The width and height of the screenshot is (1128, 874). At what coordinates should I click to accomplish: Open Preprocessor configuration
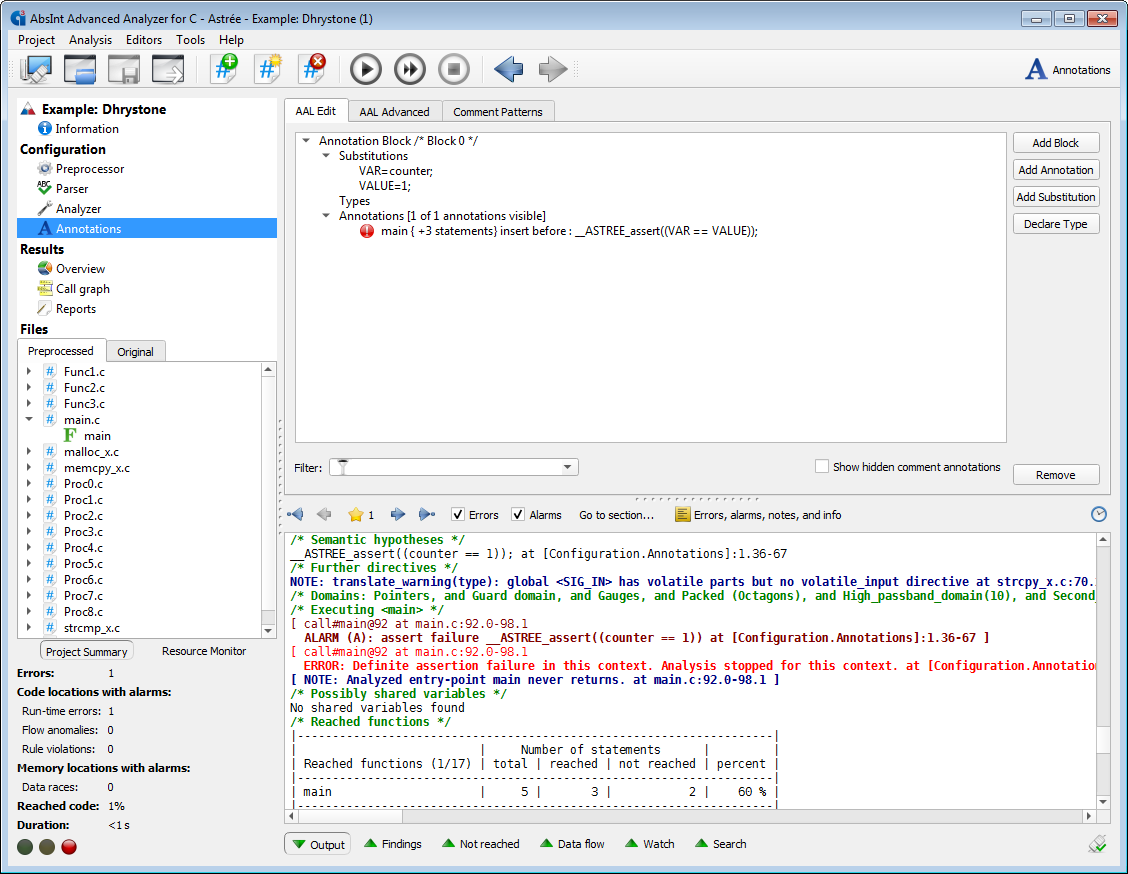click(90, 169)
